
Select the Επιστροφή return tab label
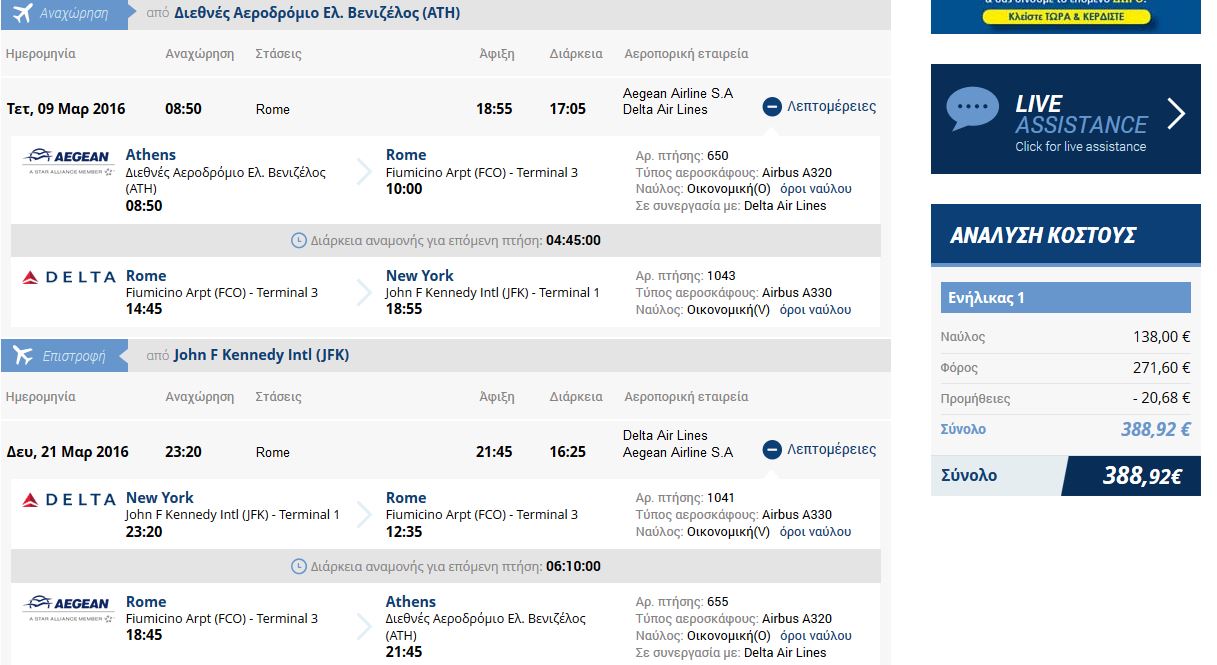pos(74,355)
